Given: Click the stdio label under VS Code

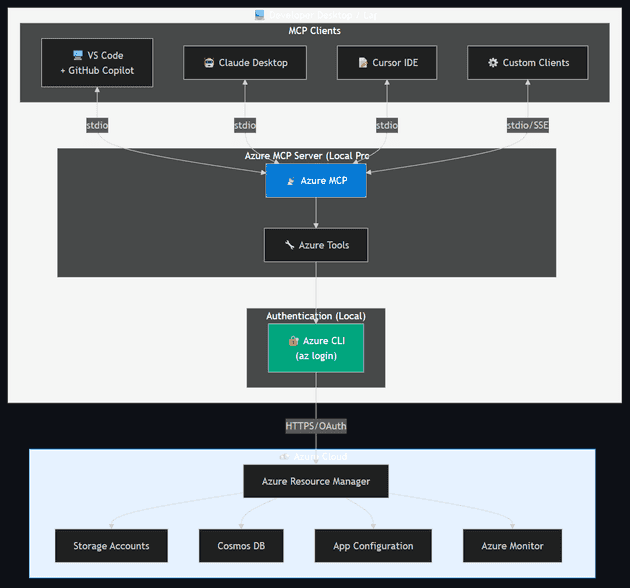Looking at the screenshot, I should pyautogui.click(x=98, y=125).
